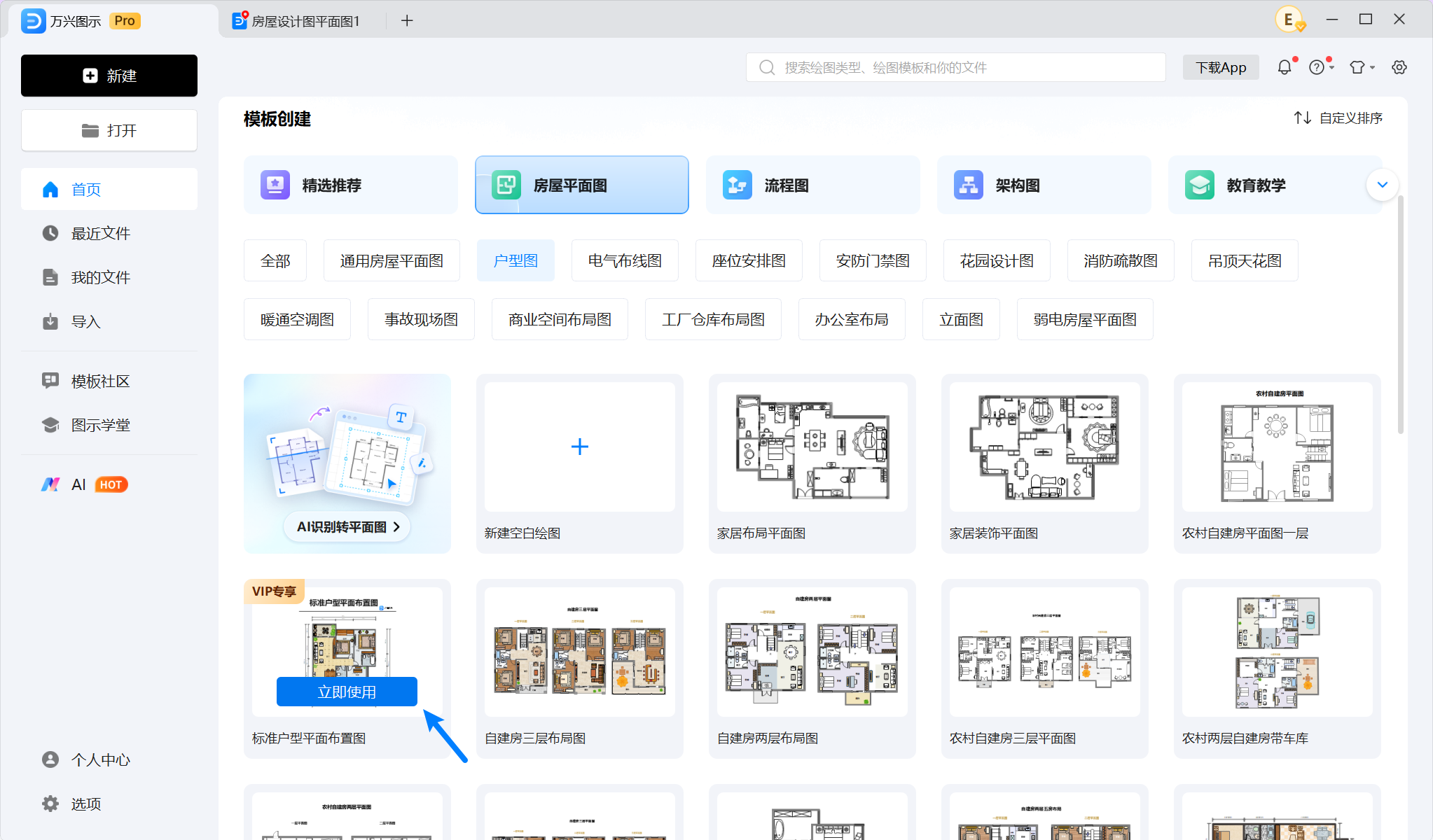This screenshot has width=1433, height=840.
Task: Filter by 全部 subcategory
Action: point(275,260)
